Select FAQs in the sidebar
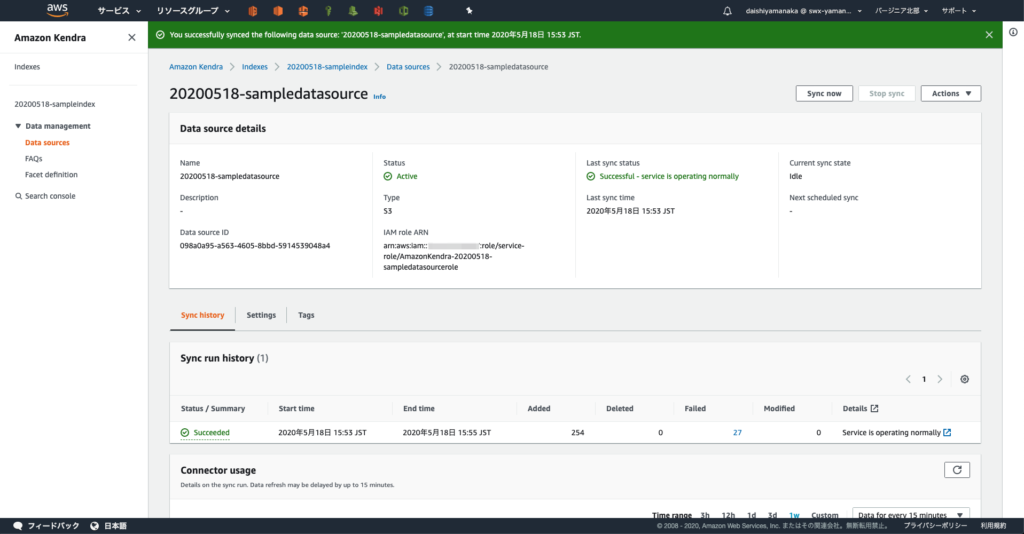 pyautogui.click(x=33, y=158)
